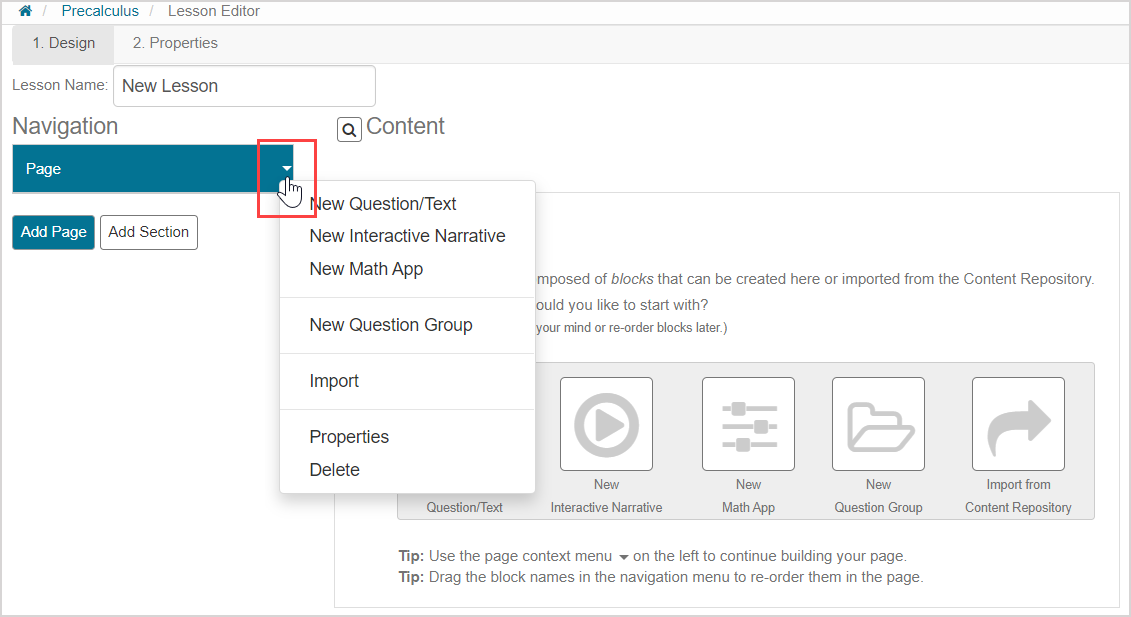Follow the Precalculus breadcrumb link

click(x=100, y=11)
